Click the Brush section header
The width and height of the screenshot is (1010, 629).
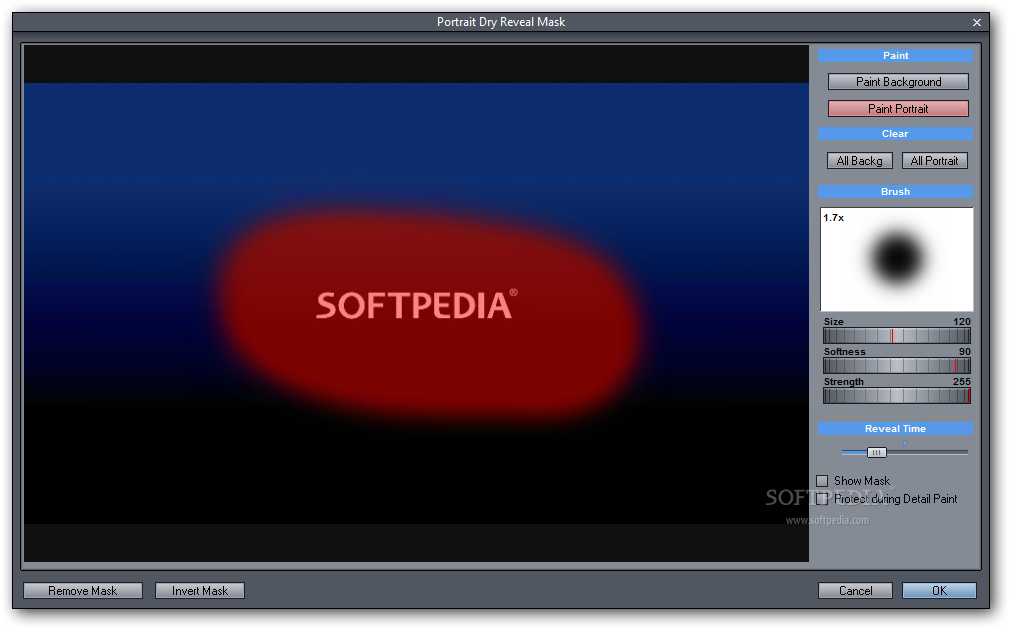coord(895,191)
